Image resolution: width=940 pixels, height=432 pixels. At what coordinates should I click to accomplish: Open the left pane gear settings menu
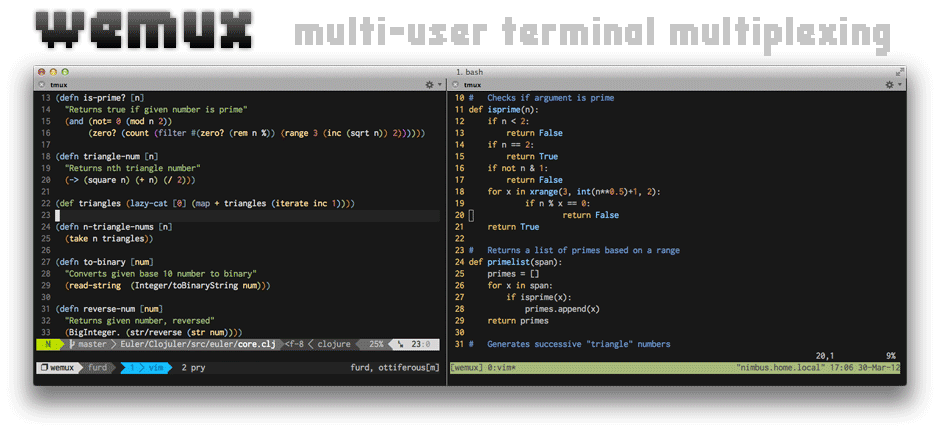pos(433,85)
